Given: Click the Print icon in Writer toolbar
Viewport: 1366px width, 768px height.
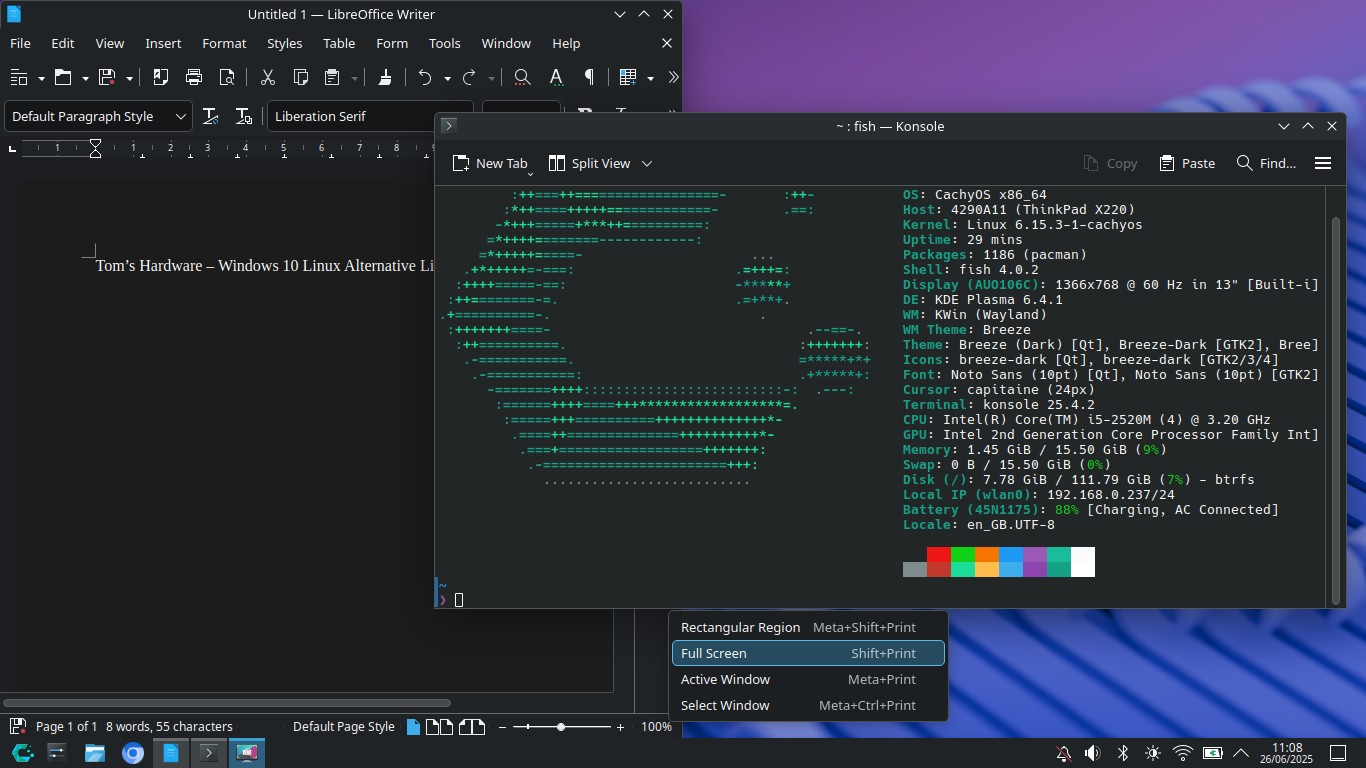Looking at the screenshot, I should (194, 77).
